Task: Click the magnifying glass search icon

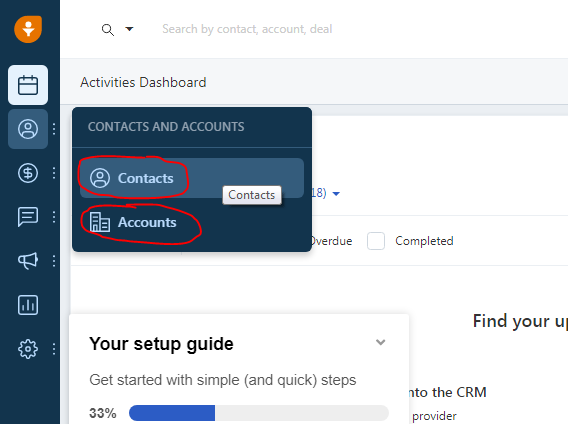Action: tap(108, 30)
